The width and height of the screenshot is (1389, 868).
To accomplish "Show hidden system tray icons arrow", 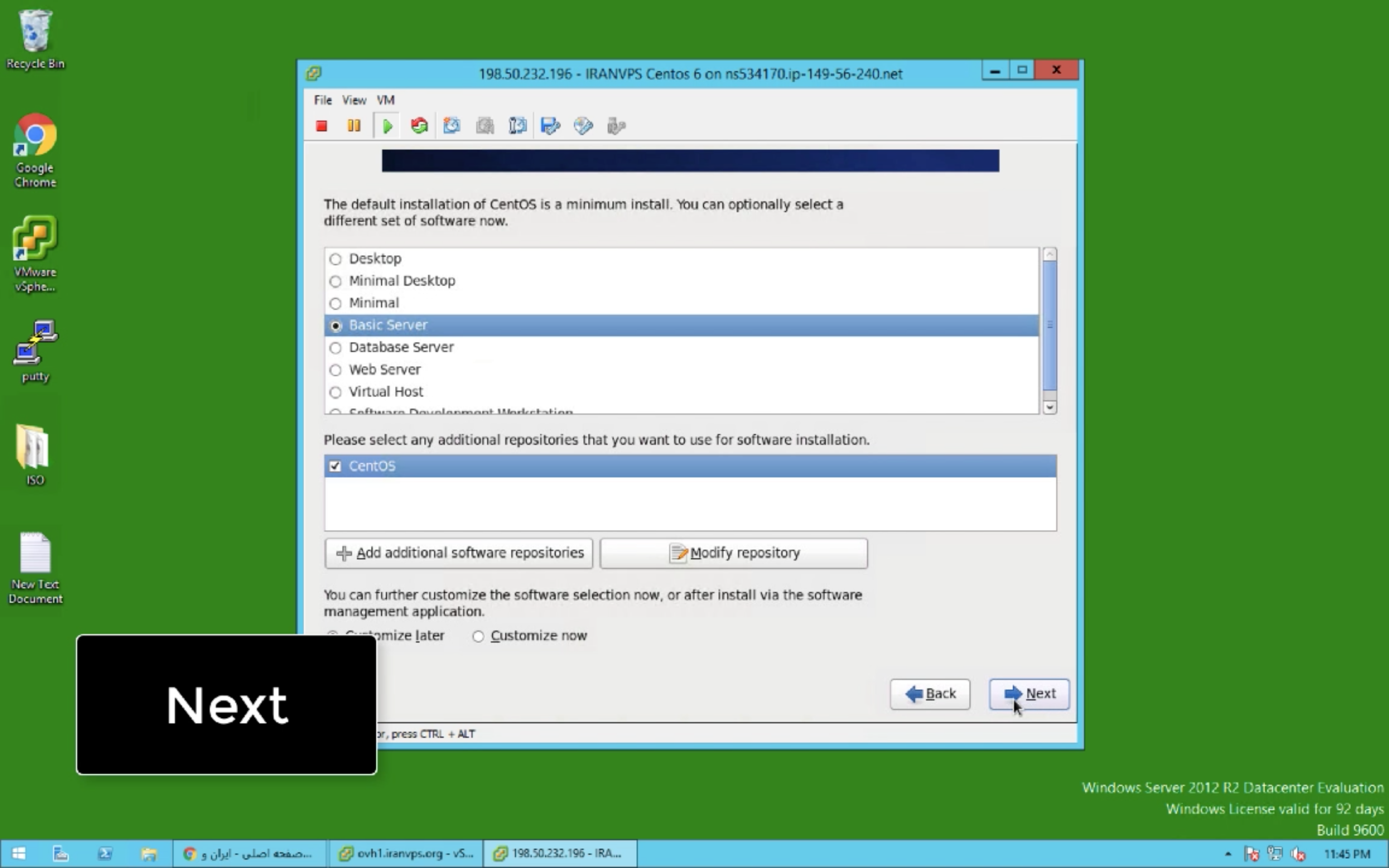I will 1228,854.
